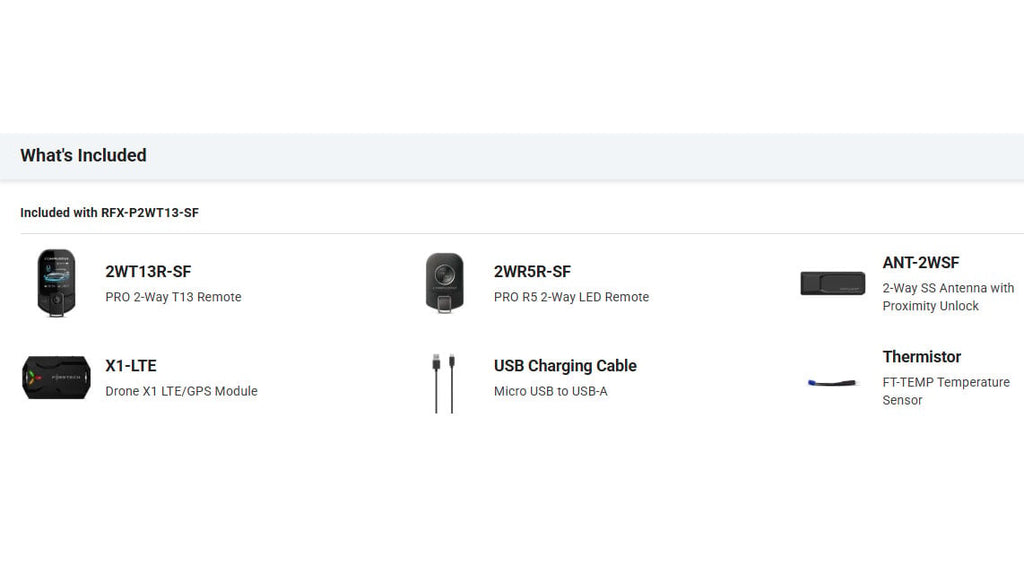
Task: Click PRO 2-Way T13 Remote description
Action: pos(173,297)
